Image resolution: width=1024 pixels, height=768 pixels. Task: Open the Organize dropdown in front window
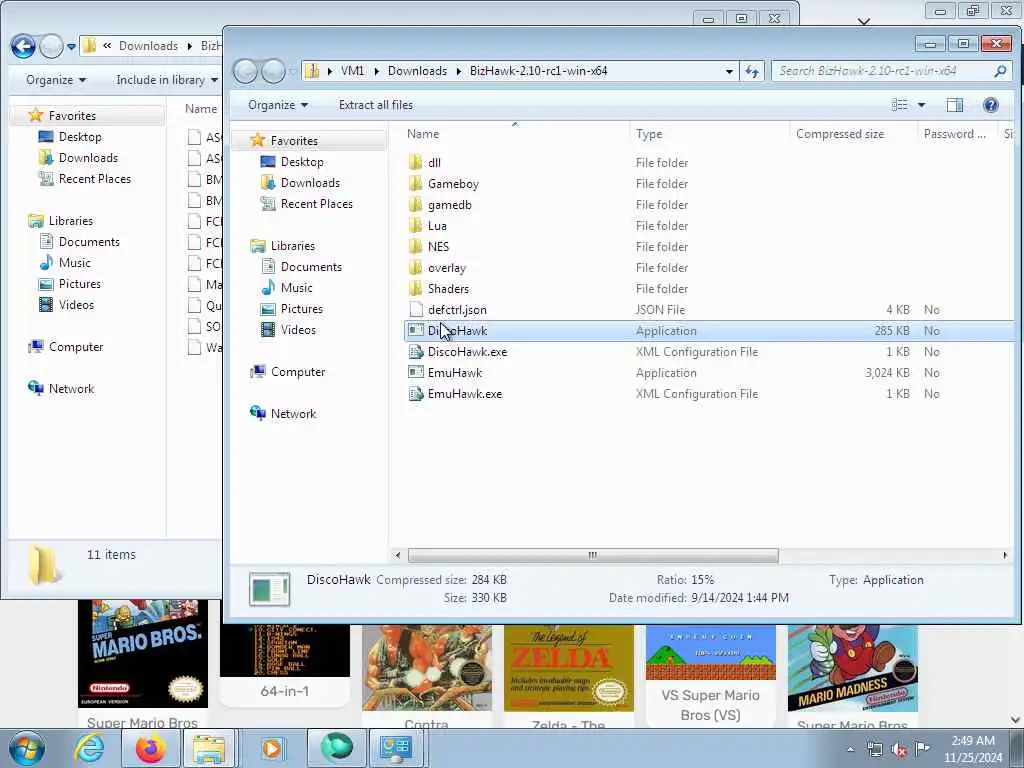point(278,104)
